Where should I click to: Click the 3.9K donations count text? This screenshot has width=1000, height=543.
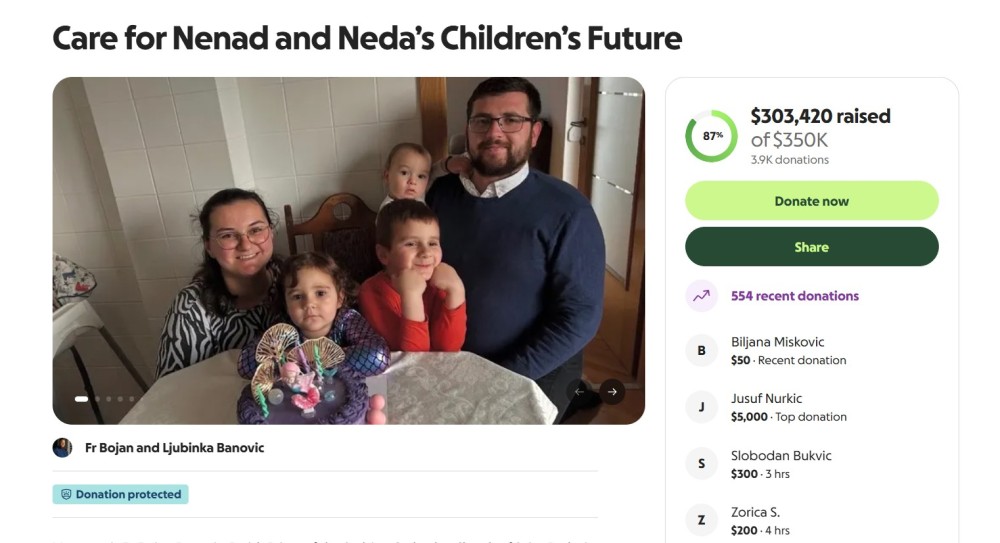[x=789, y=160]
